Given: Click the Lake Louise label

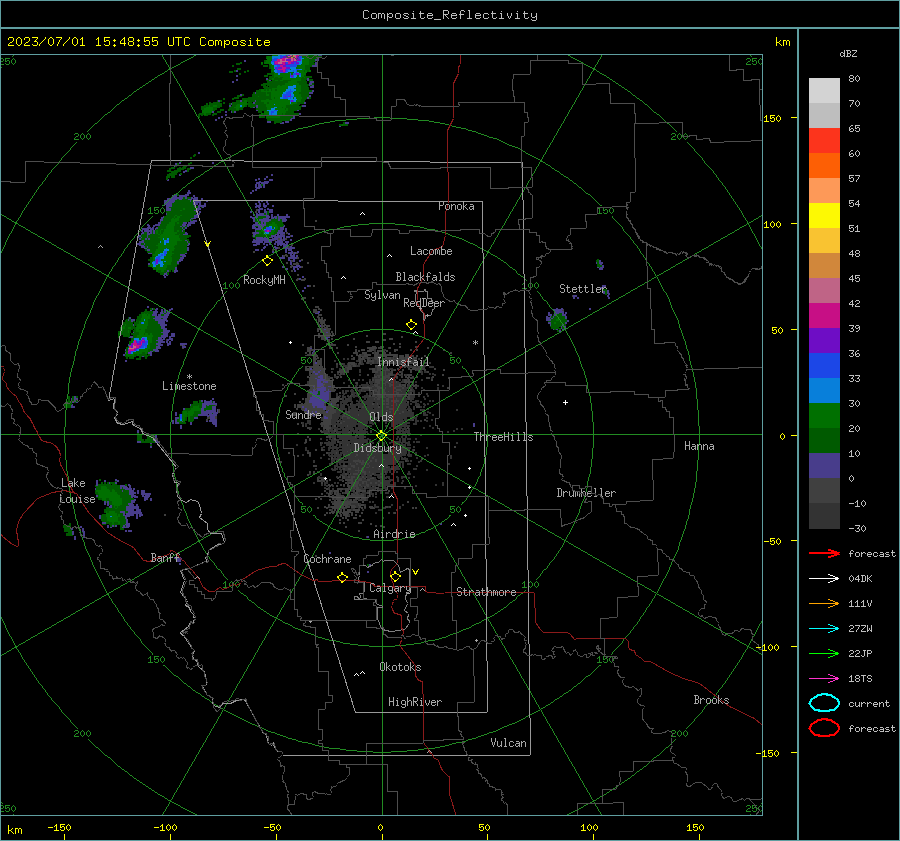Looking at the screenshot, I should coord(77,491).
